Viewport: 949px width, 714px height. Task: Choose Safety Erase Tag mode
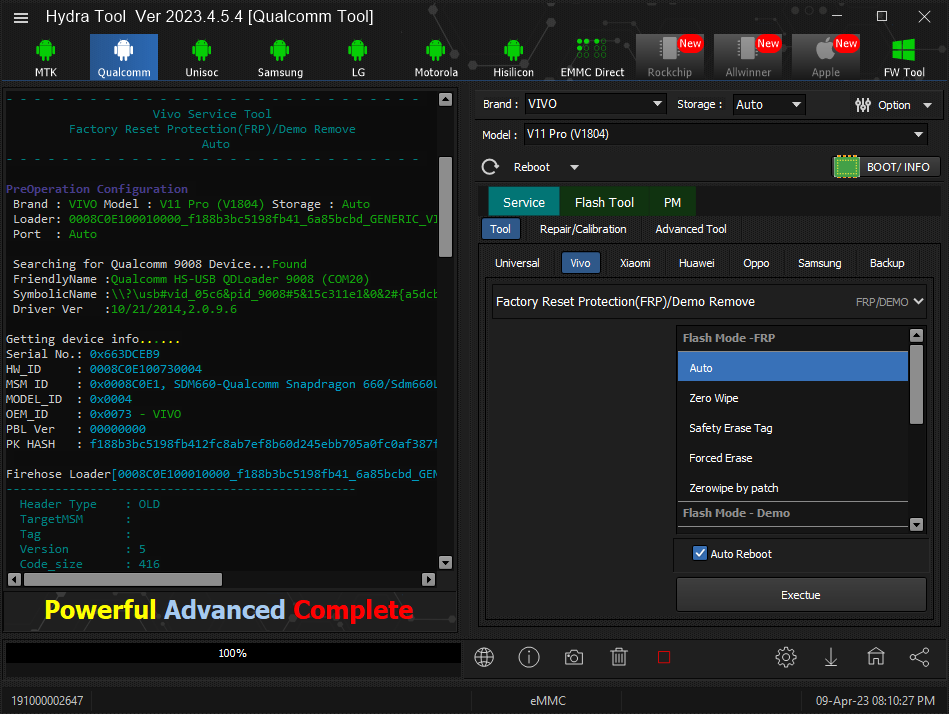[x=793, y=428]
